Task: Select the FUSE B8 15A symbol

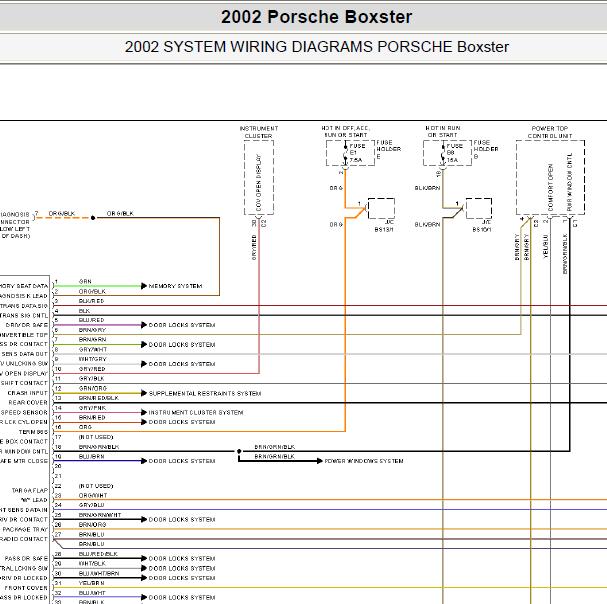Action: click(448, 153)
